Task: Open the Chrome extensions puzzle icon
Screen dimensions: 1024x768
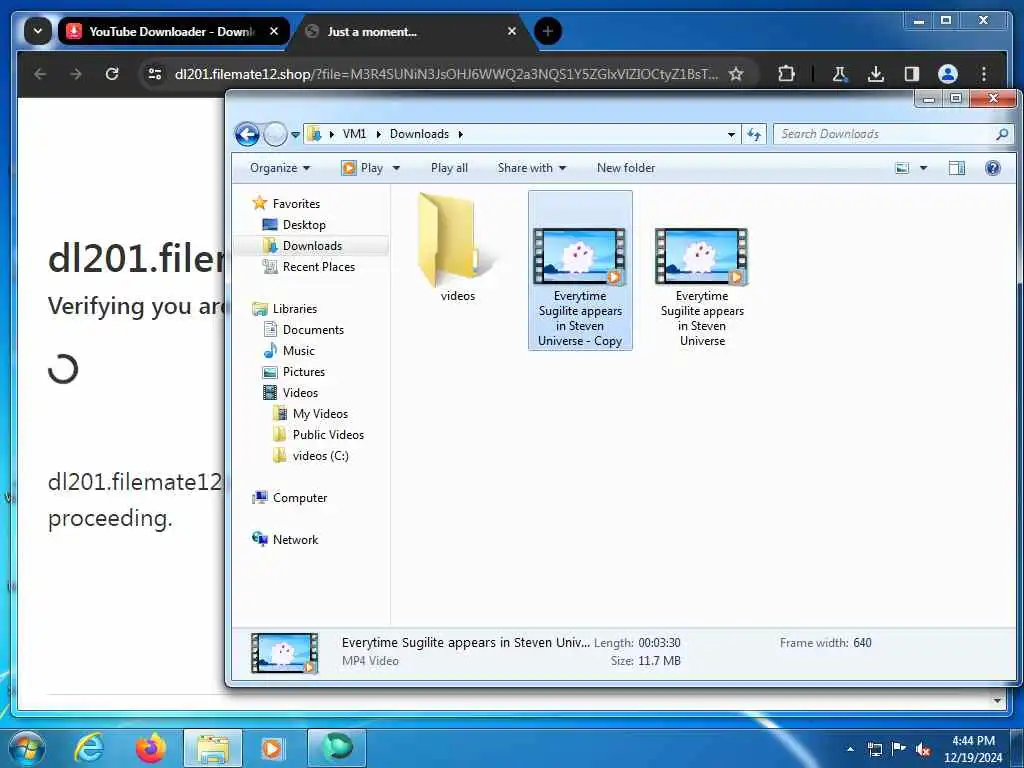Action: tap(786, 74)
